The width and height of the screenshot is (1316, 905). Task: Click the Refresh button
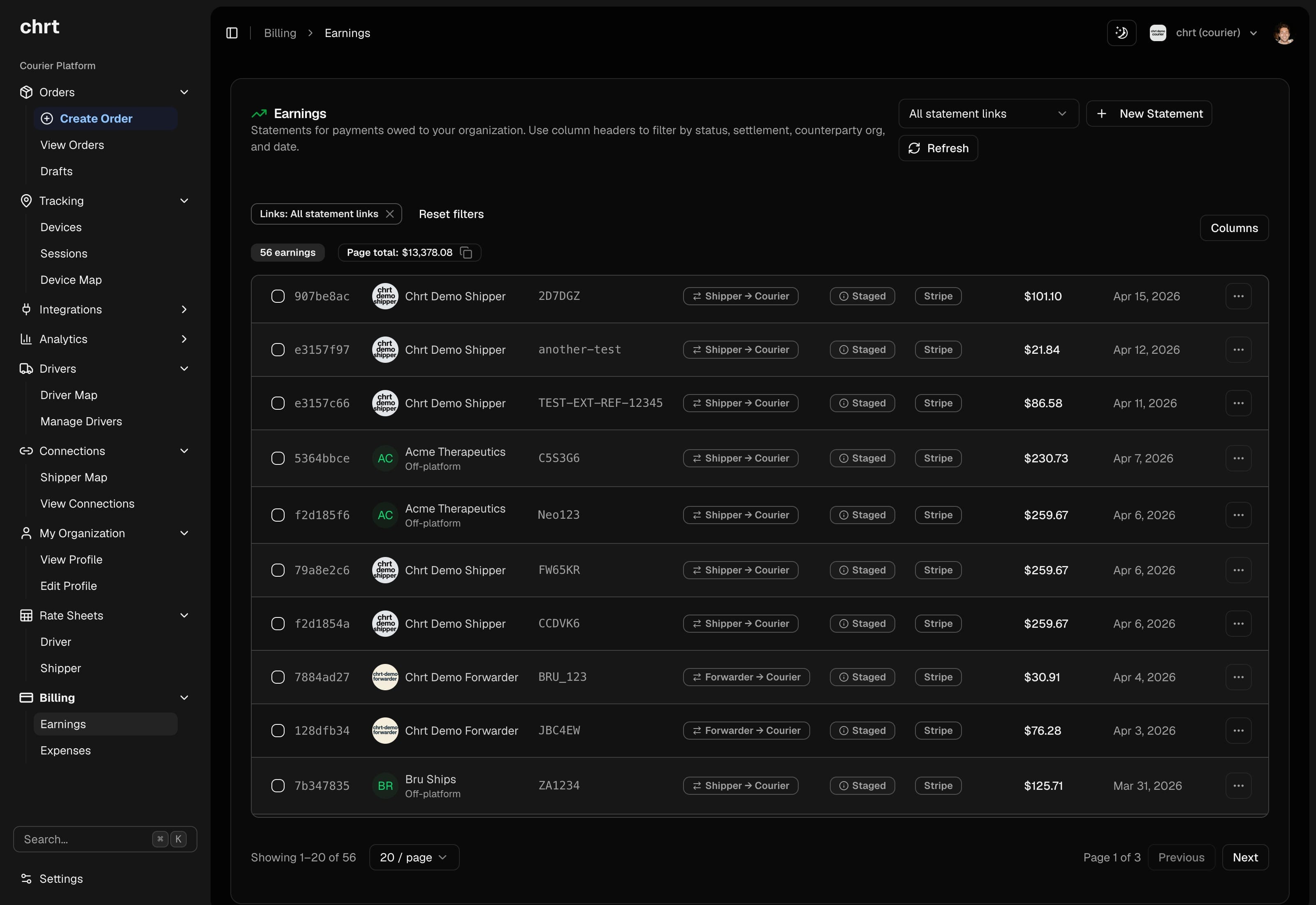pyautogui.click(x=938, y=148)
